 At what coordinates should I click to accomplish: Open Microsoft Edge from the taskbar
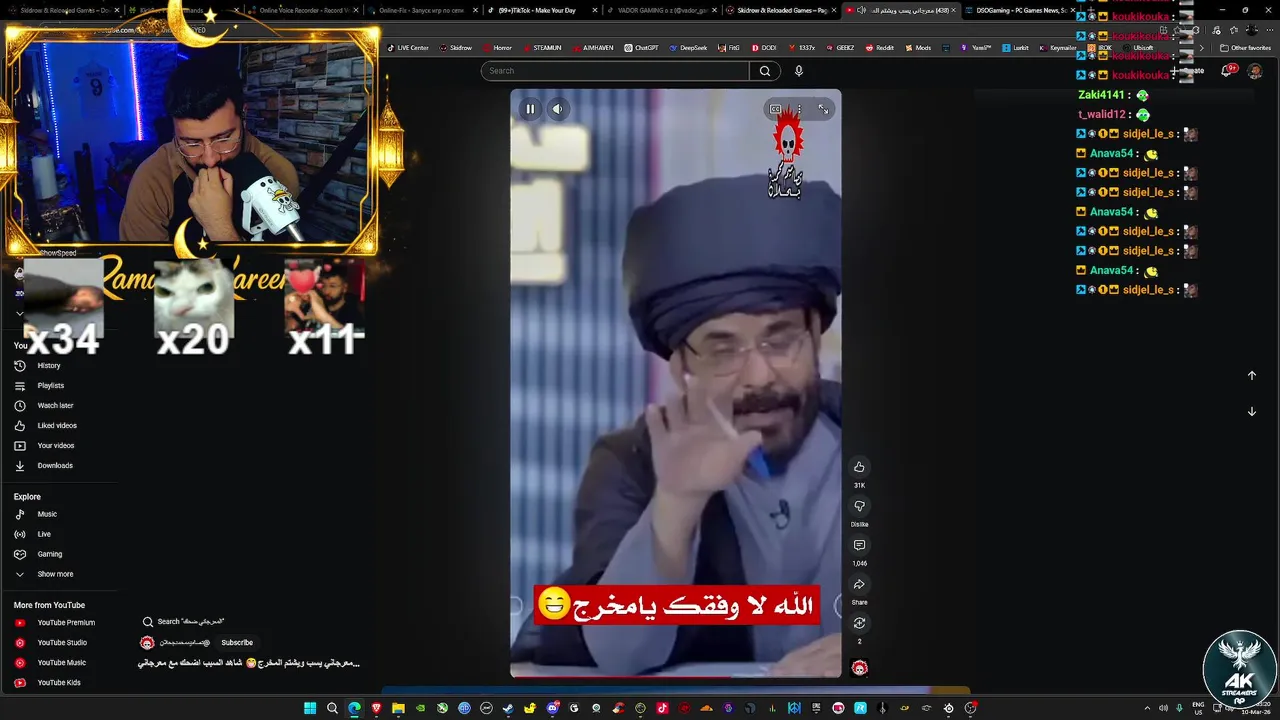pos(354,708)
